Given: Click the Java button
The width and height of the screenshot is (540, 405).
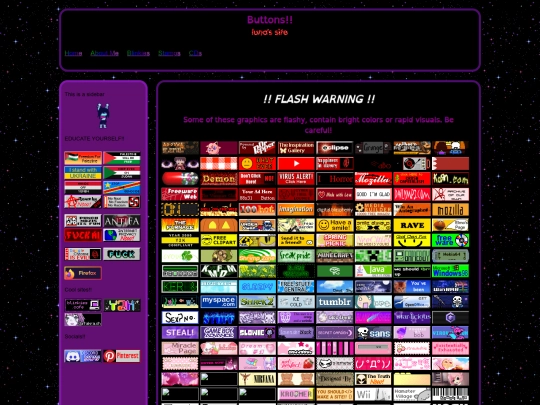Looking at the screenshot, I should [x=373, y=271].
